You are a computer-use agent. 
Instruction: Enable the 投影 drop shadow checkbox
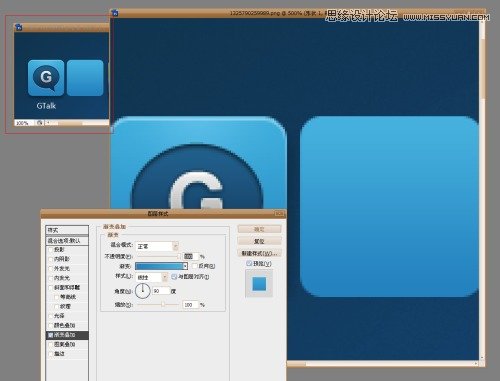(x=51, y=250)
